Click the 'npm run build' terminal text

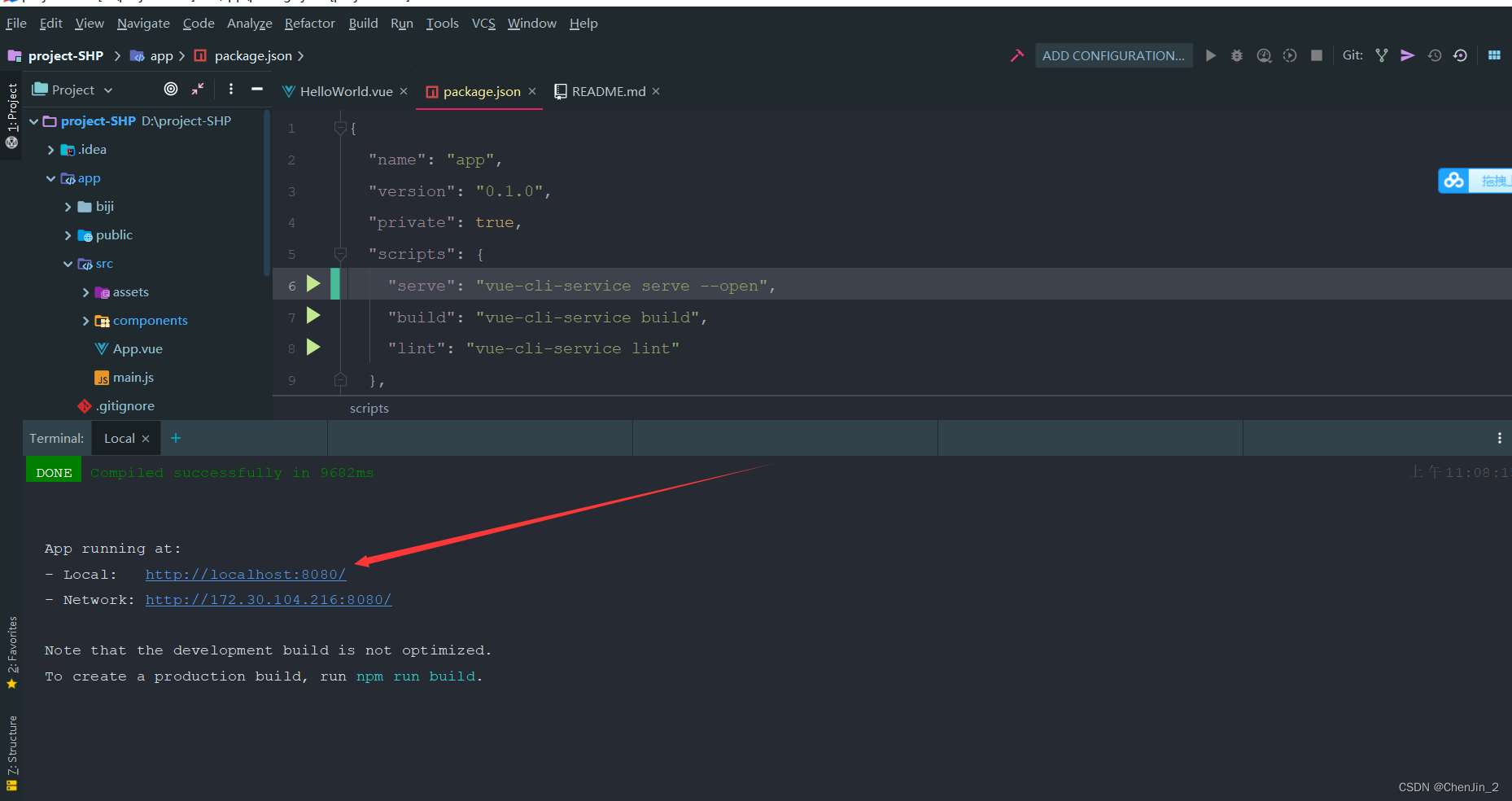pyautogui.click(x=417, y=676)
